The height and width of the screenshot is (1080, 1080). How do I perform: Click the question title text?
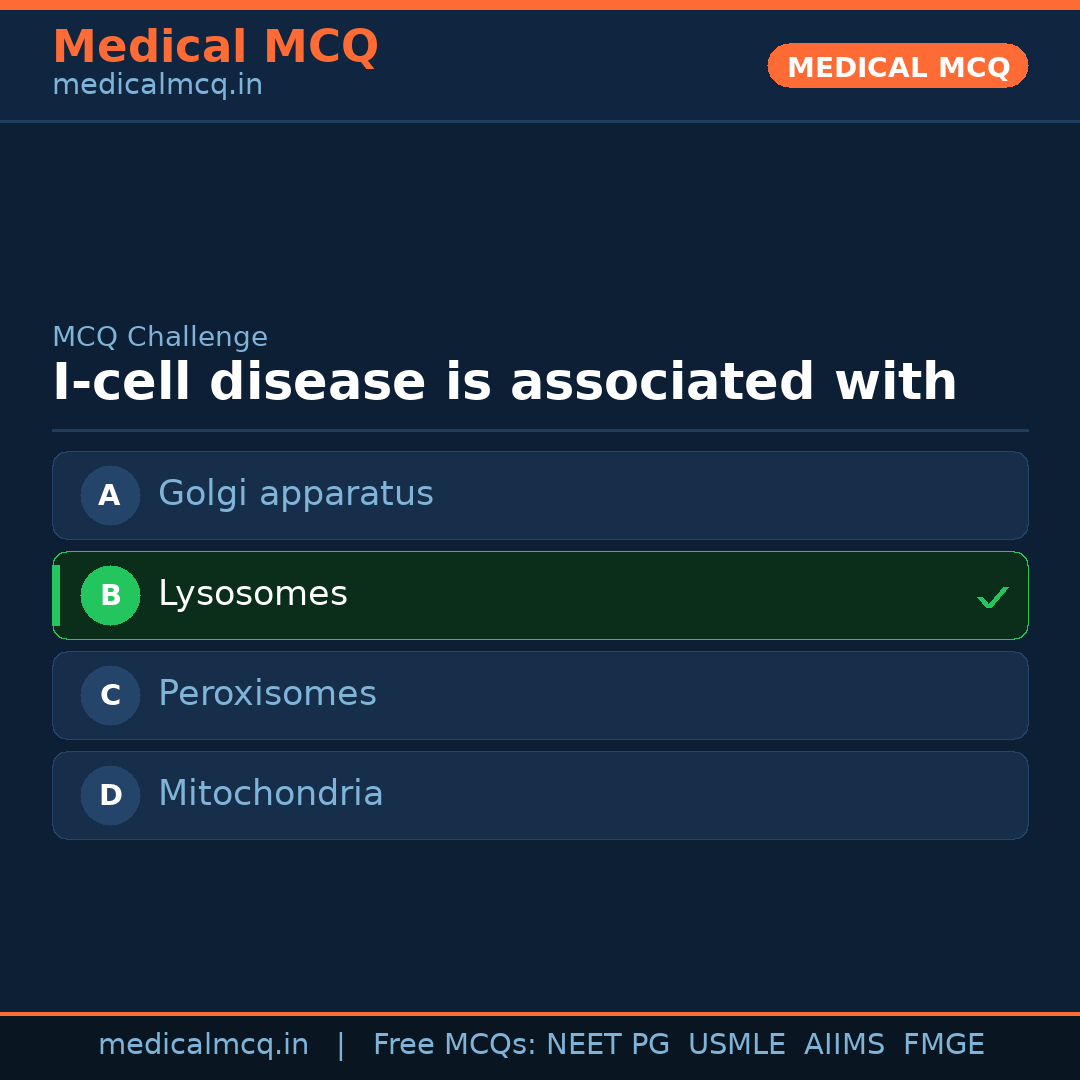[x=504, y=381]
